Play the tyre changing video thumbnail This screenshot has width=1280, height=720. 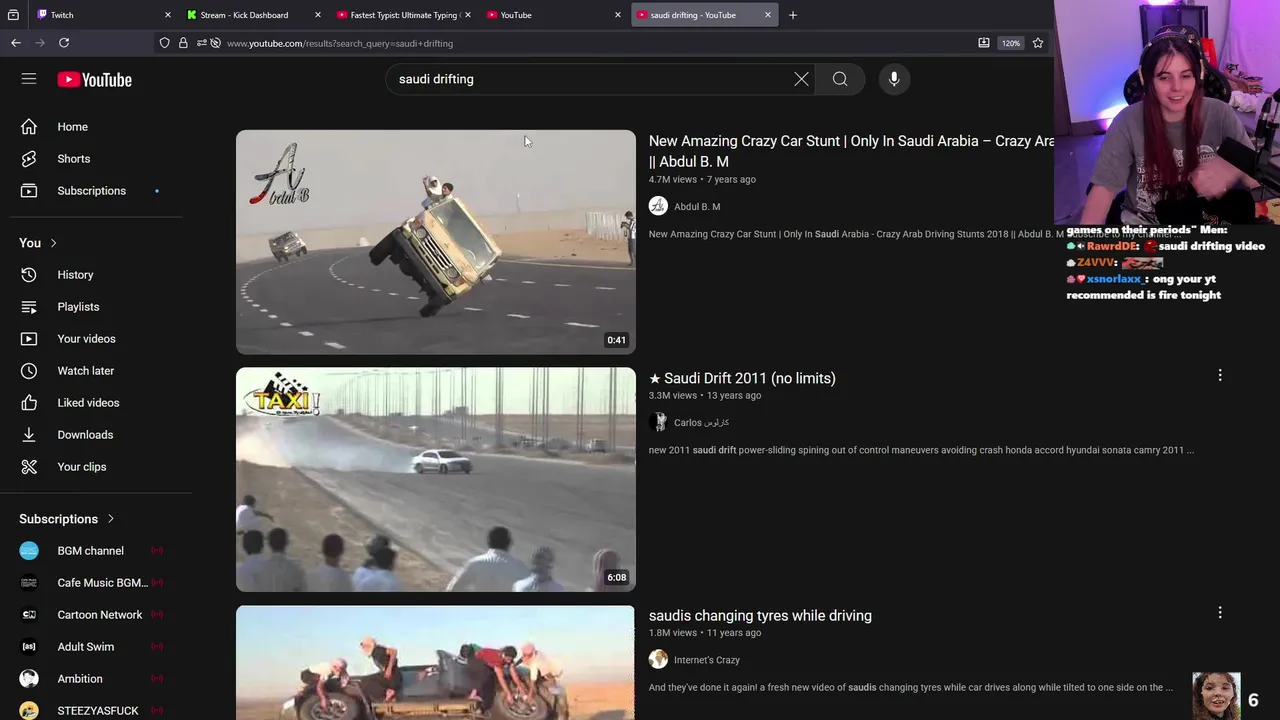(436, 662)
